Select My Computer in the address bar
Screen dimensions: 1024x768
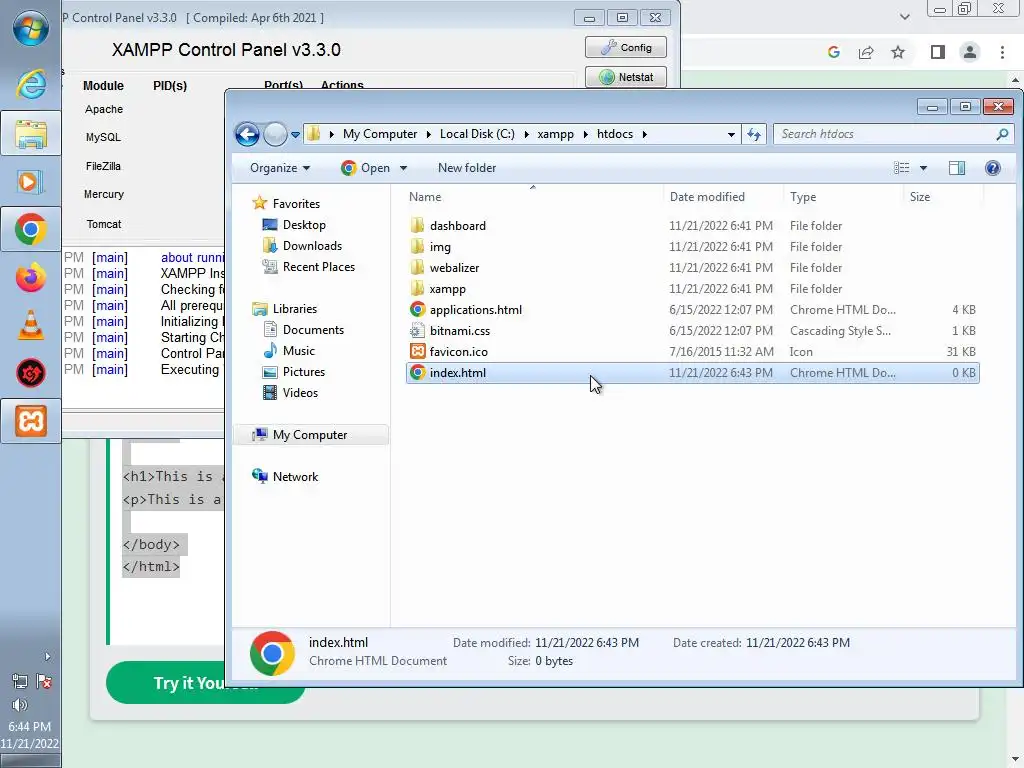tap(380, 134)
